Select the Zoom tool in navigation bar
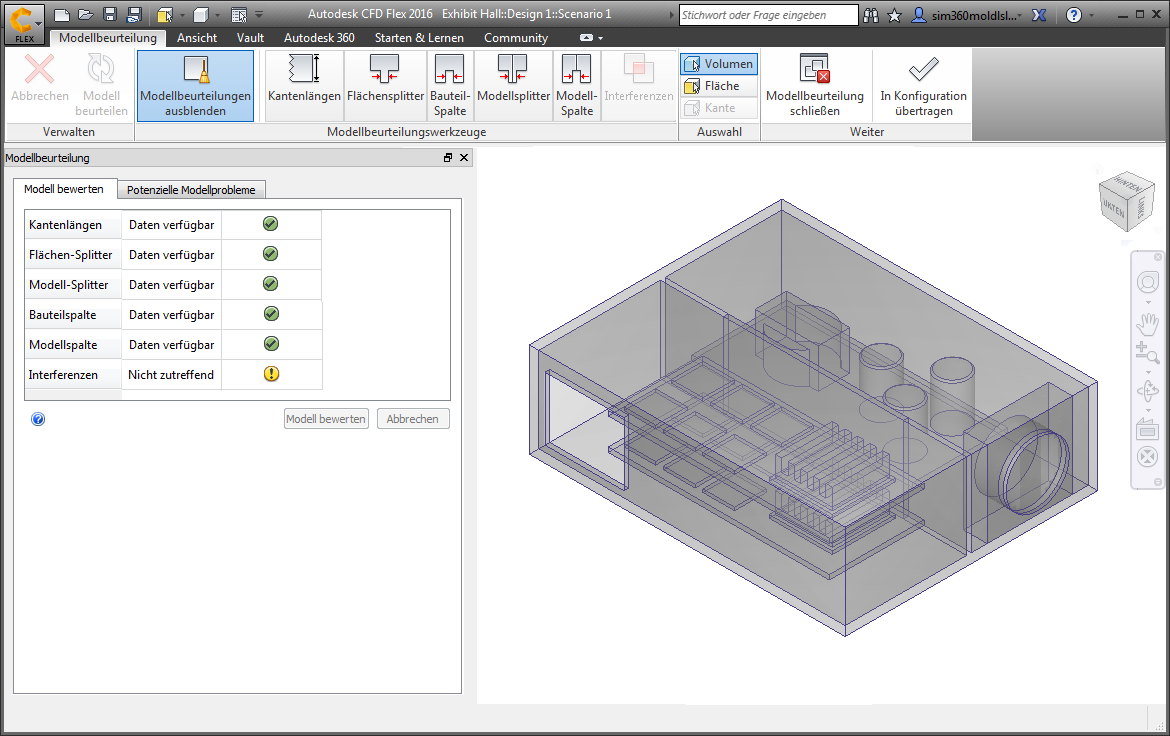 [1147, 352]
